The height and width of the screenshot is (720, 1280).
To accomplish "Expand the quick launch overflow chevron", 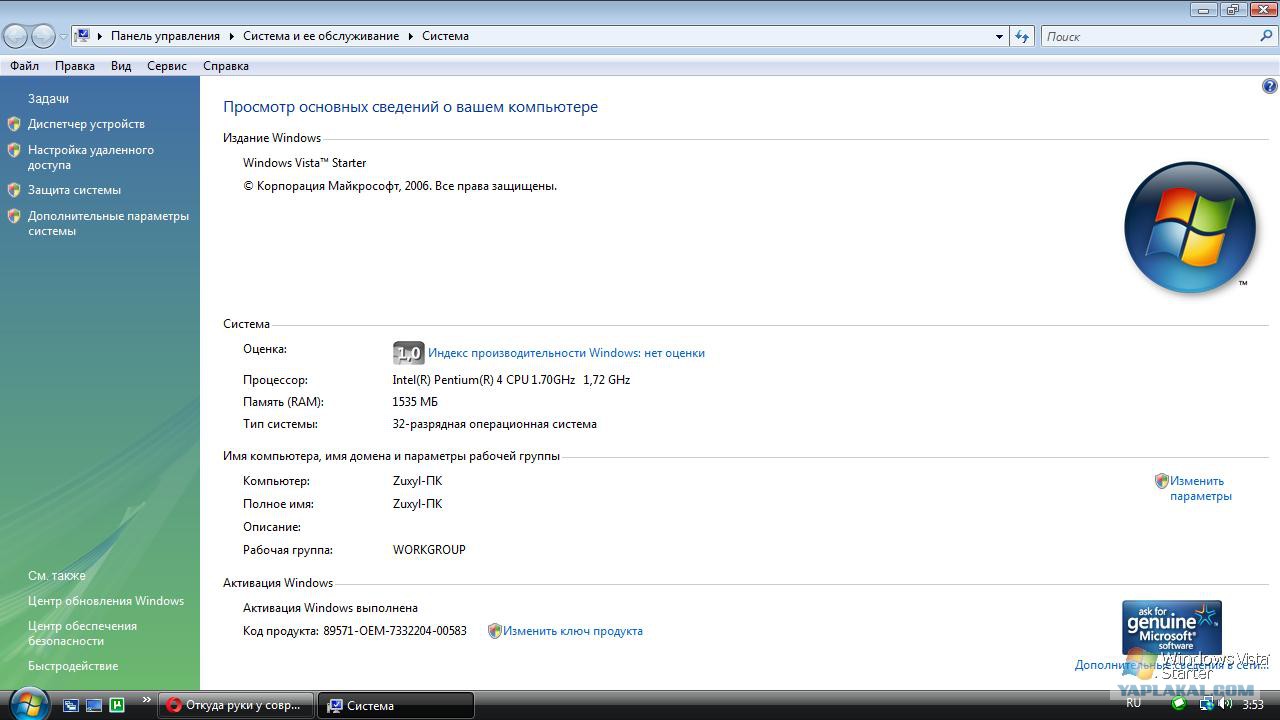I will pyautogui.click(x=147, y=700).
